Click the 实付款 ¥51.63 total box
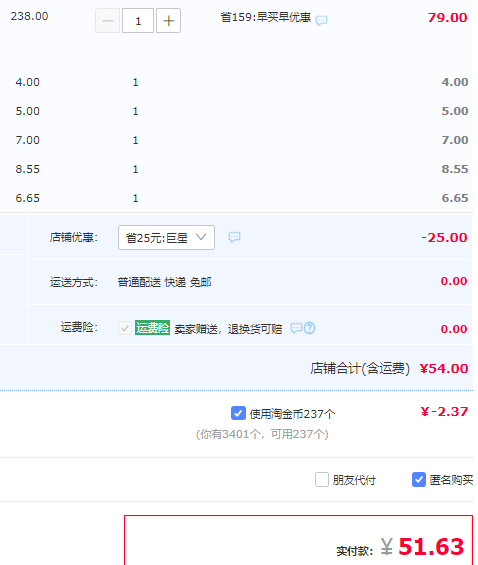This screenshot has height=565, width=478. pyautogui.click(x=299, y=540)
